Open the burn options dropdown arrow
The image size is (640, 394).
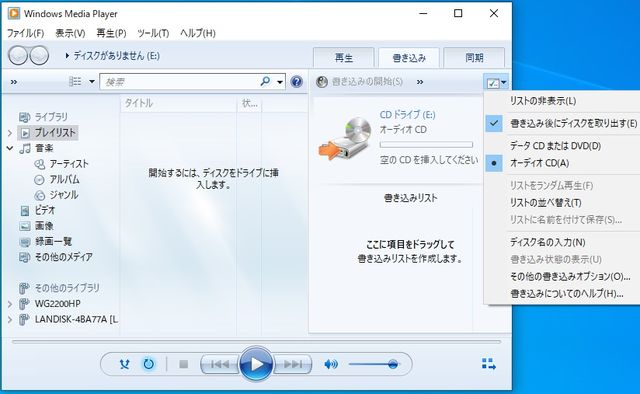click(504, 82)
